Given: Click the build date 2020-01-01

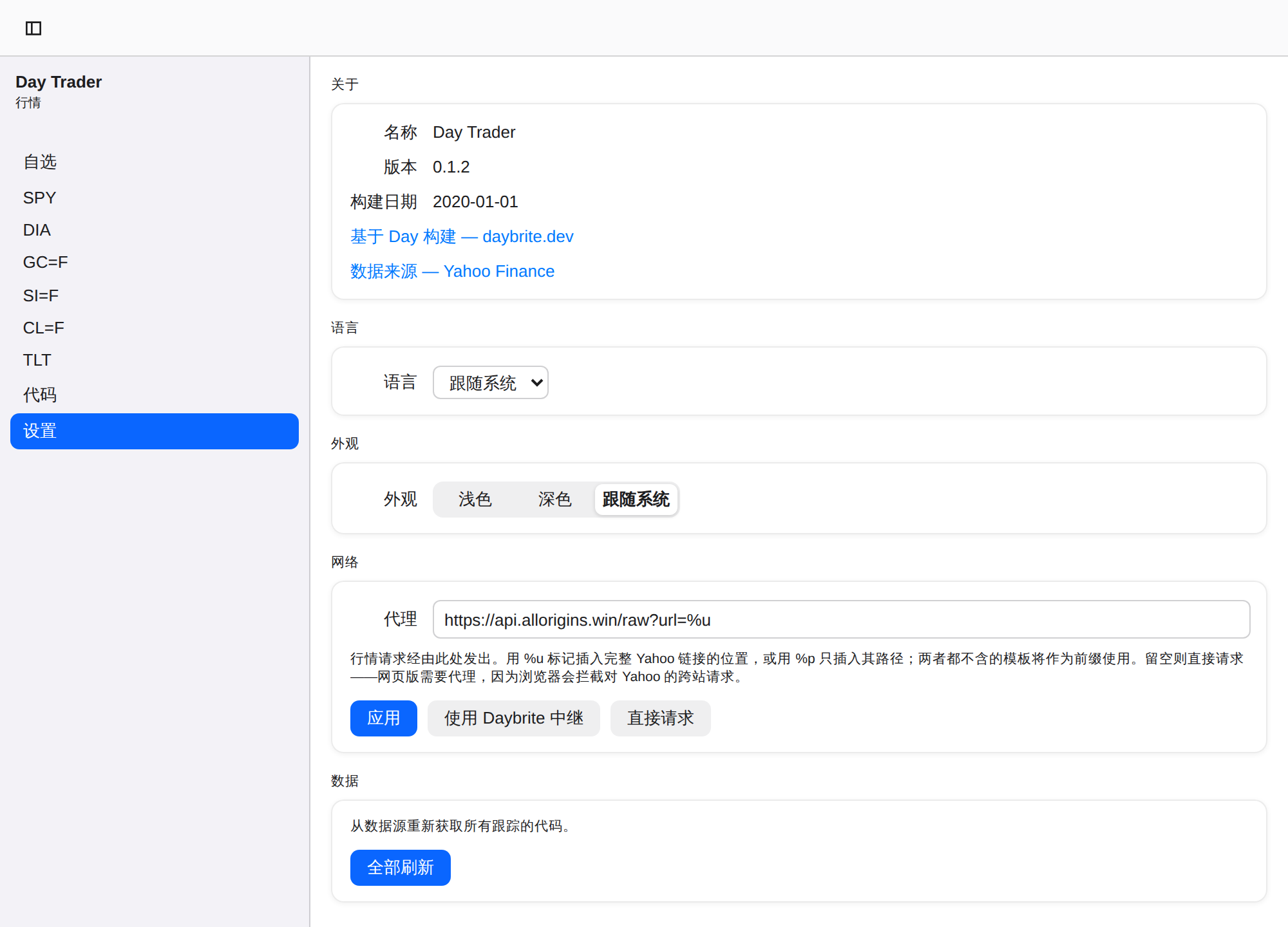Looking at the screenshot, I should 475,201.
